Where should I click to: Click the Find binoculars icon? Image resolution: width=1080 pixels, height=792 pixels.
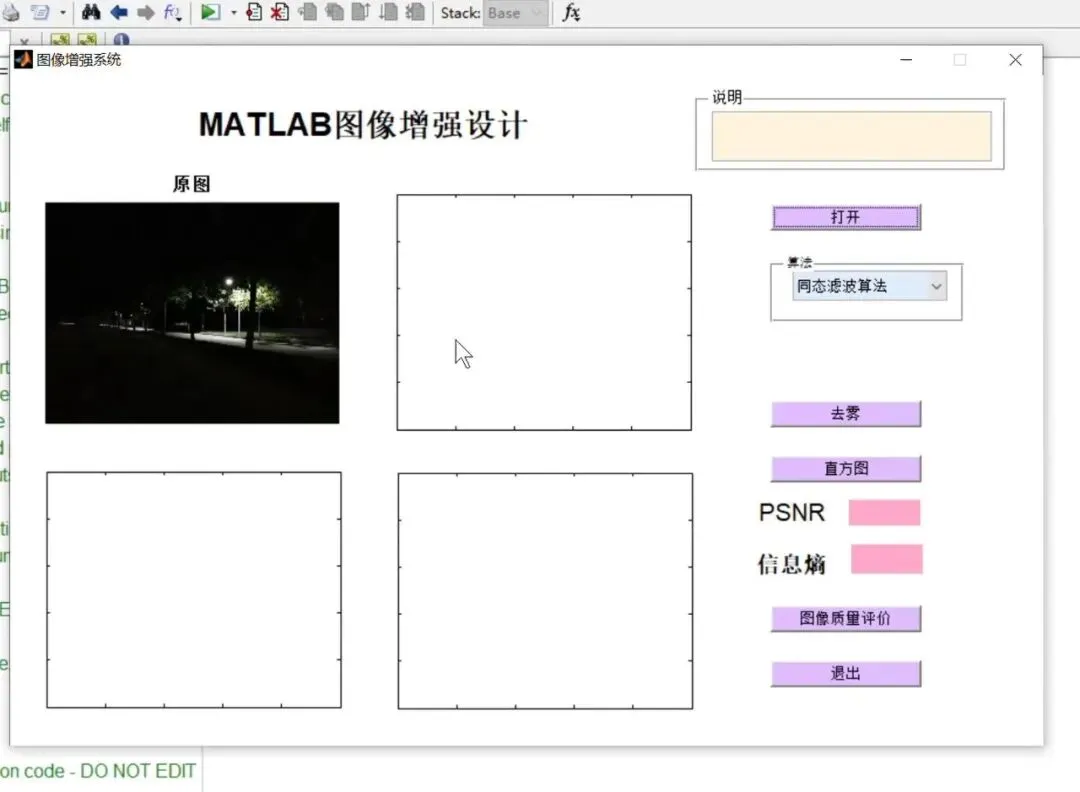[91, 12]
